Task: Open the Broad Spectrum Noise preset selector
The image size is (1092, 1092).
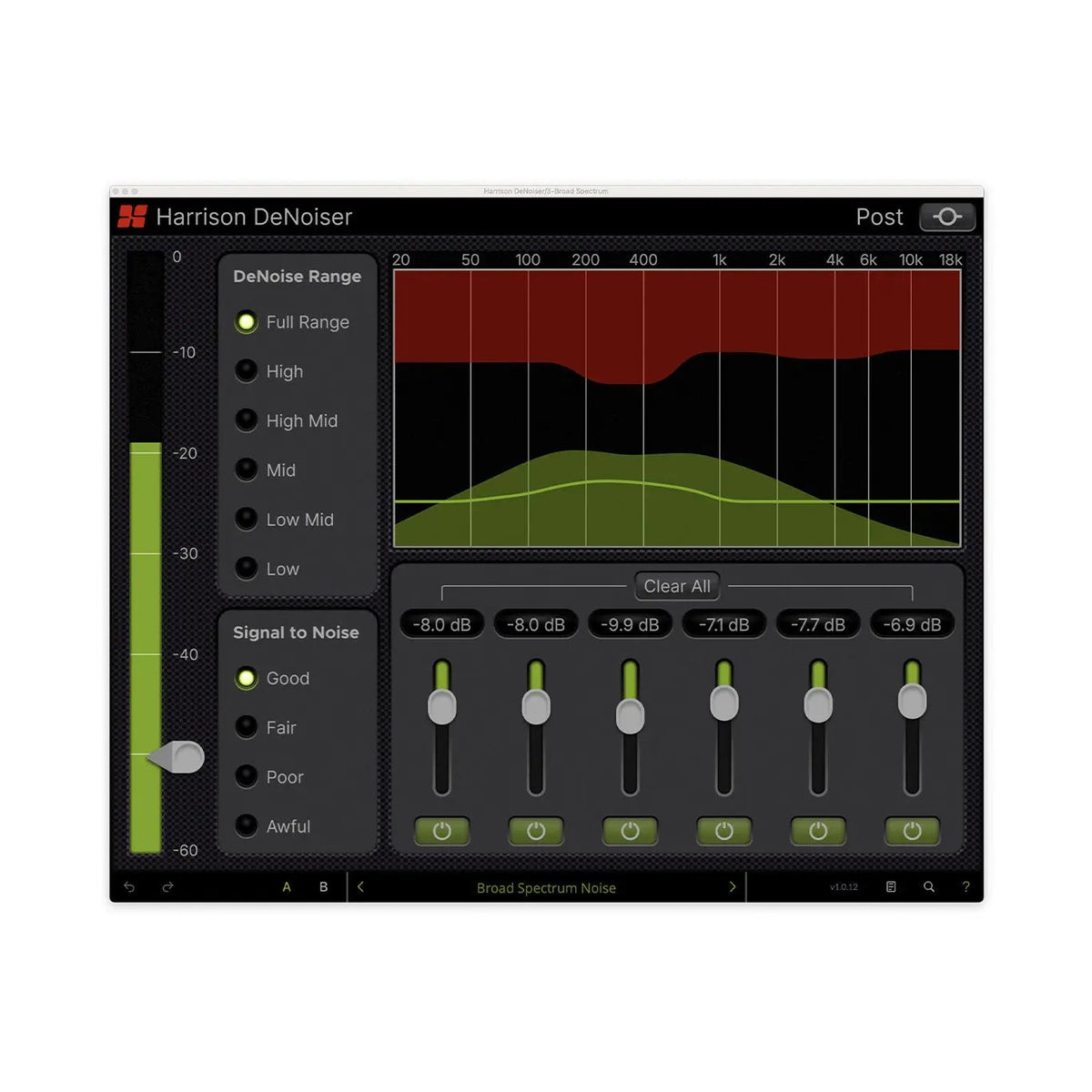Action: click(546, 887)
